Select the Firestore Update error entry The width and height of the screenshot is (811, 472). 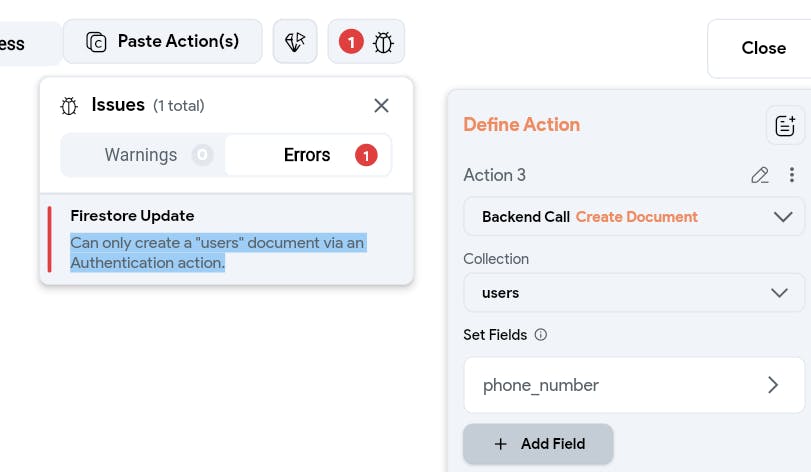pyautogui.click(x=132, y=216)
